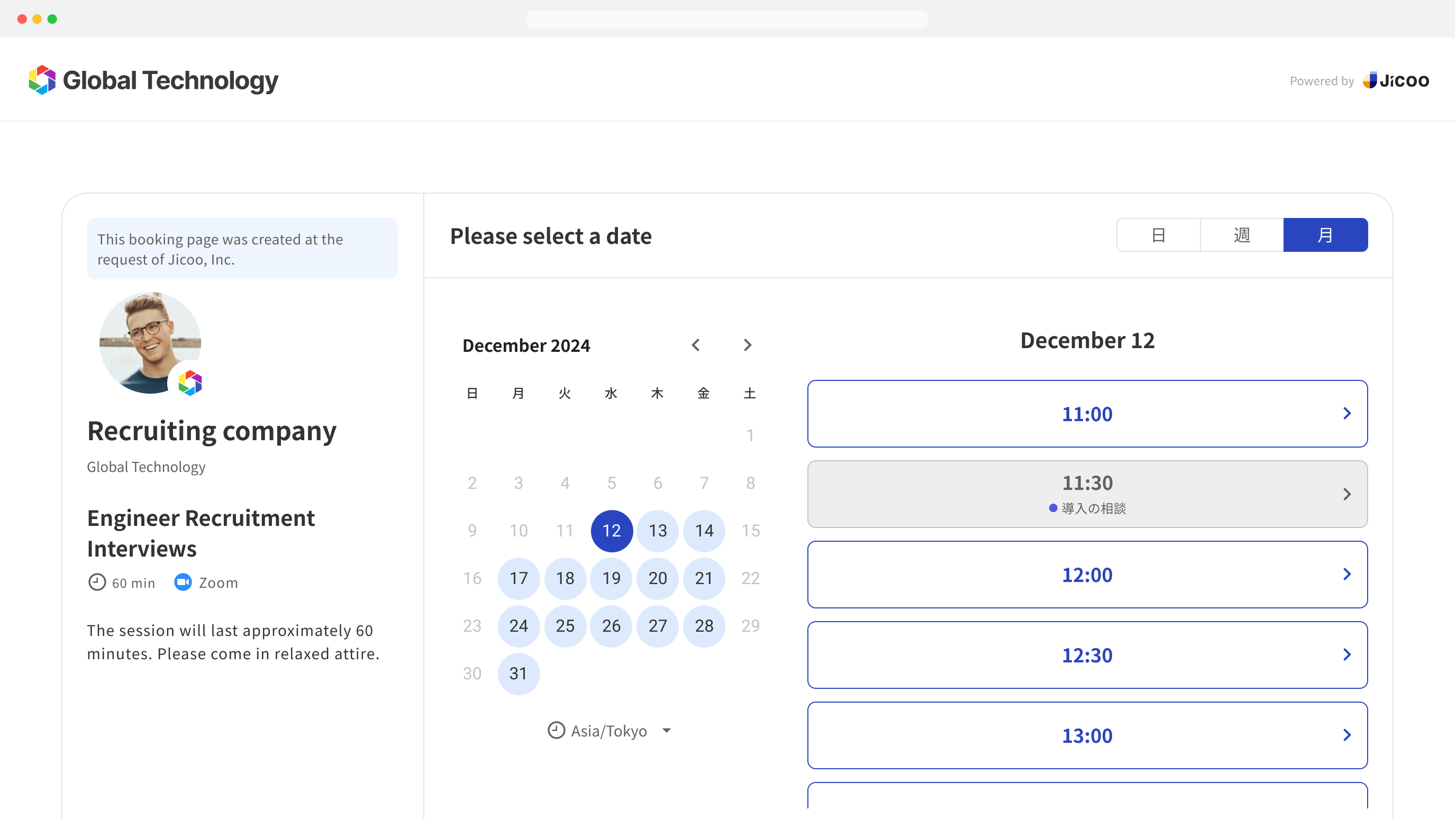Book the 13:00 time slot
The height and width of the screenshot is (819, 1456).
click(1087, 735)
